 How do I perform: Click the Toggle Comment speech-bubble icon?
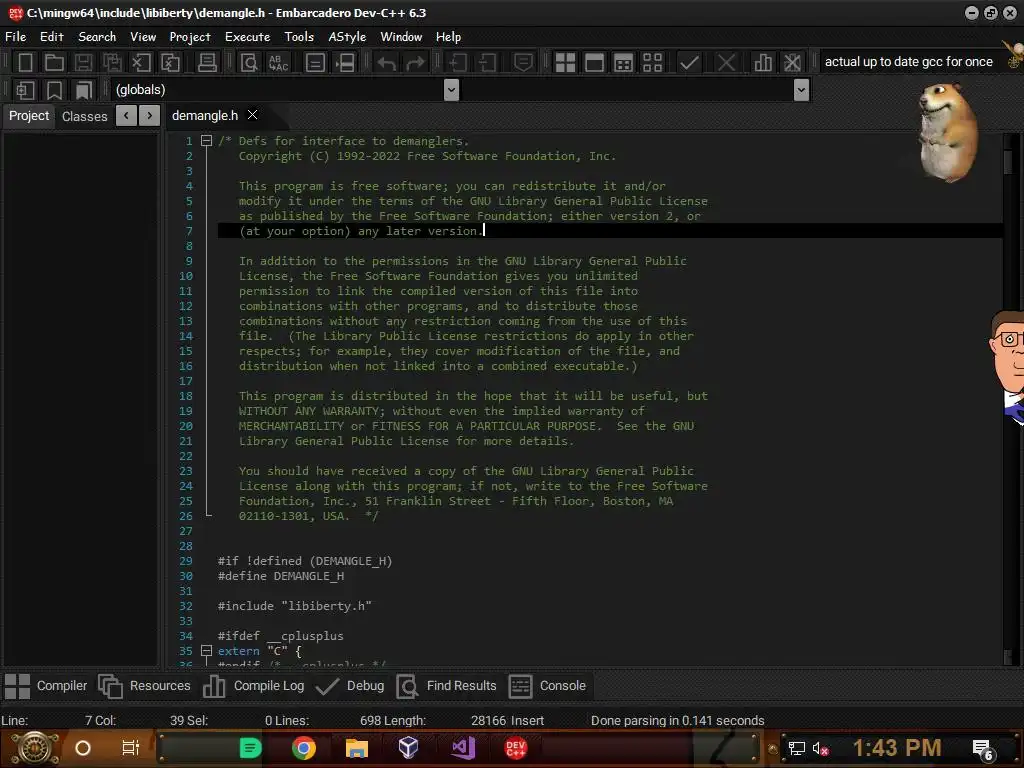[x=523, y=63]
